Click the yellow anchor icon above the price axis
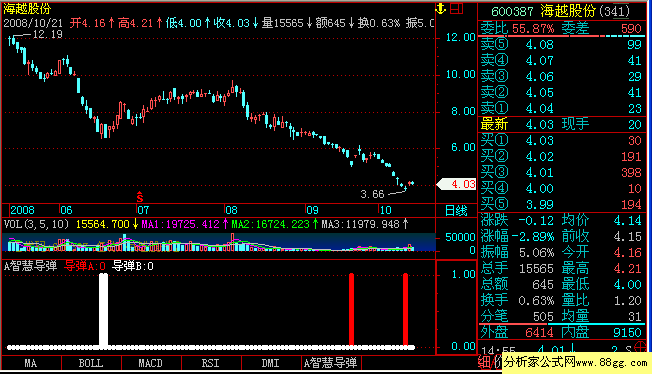 point(441,8)
